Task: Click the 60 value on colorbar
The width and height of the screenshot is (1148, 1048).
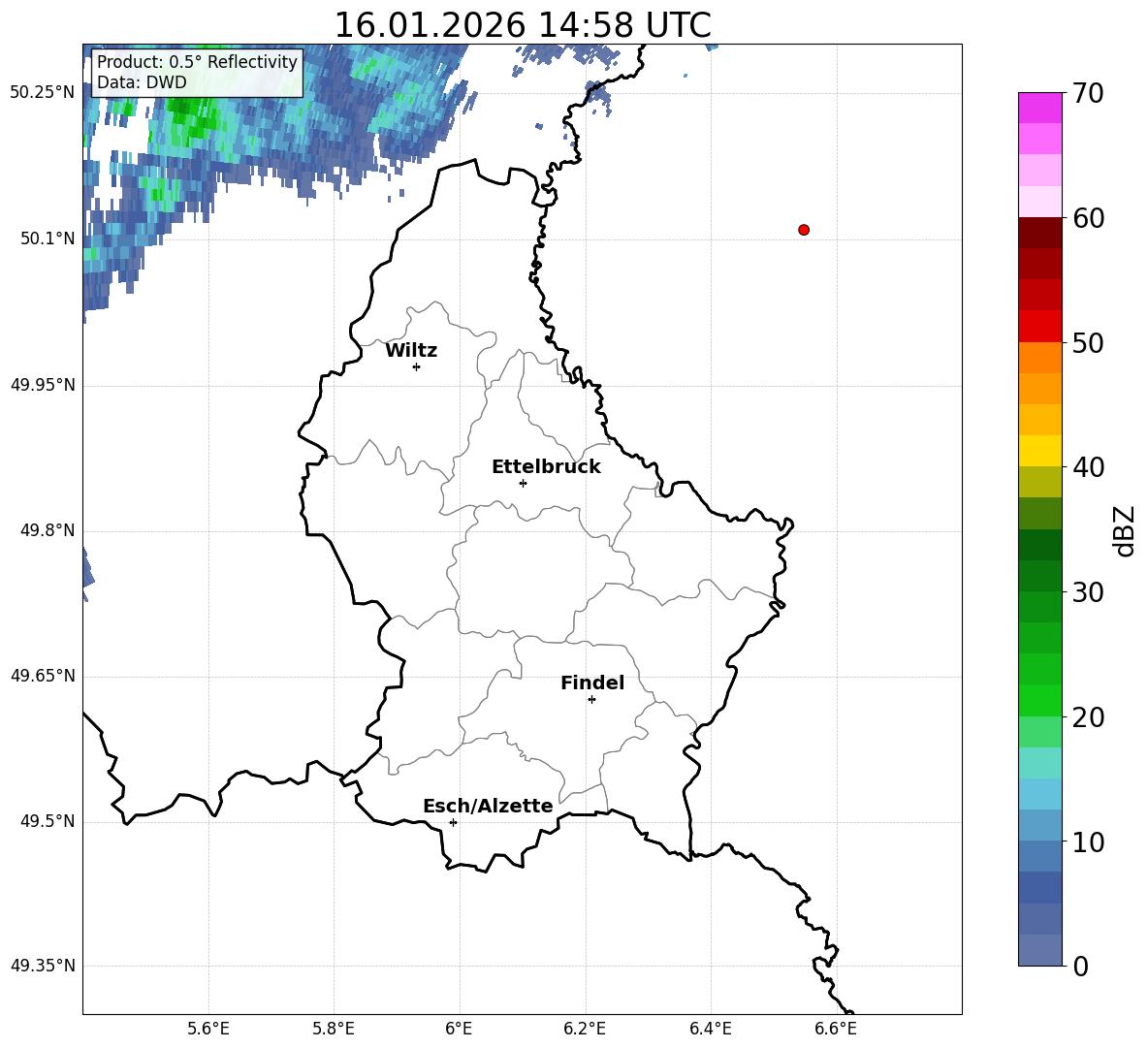Action: tap(1088, 218)
